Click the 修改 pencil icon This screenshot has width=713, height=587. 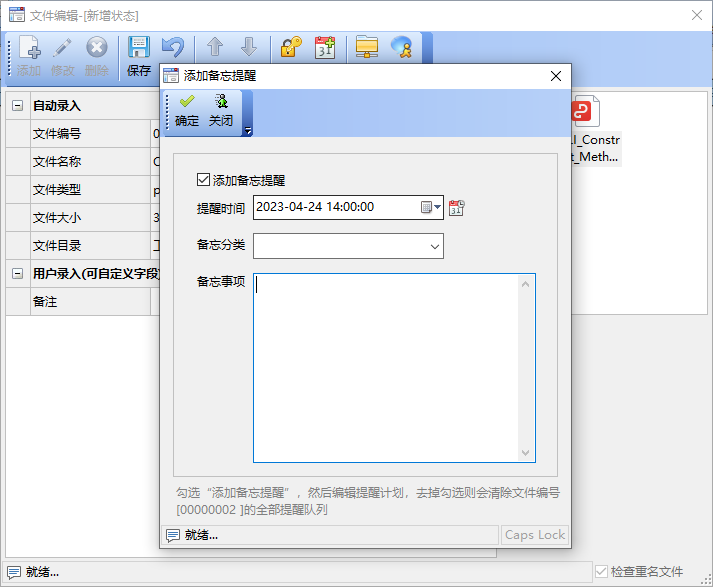click(x=63, y=47)
